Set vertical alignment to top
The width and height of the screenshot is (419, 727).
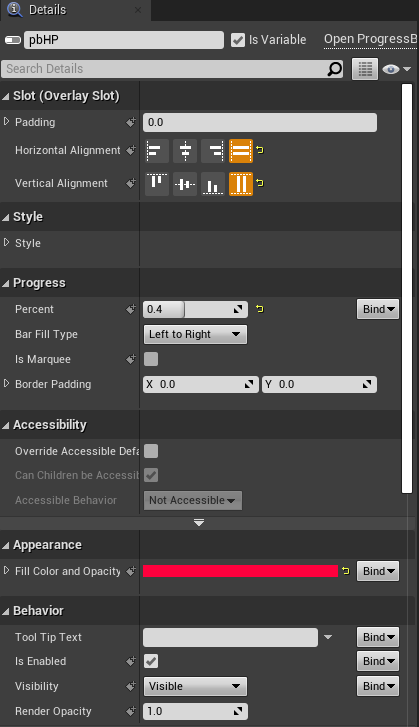point(157,184)
